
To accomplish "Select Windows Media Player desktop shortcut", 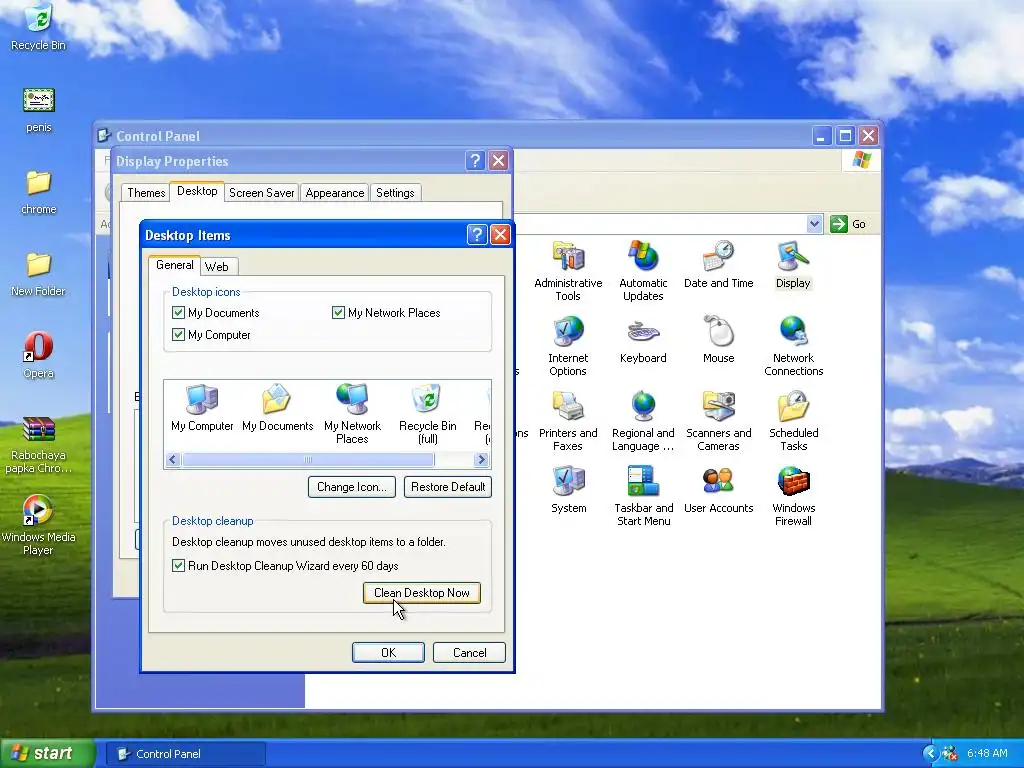I will point(39,526).
